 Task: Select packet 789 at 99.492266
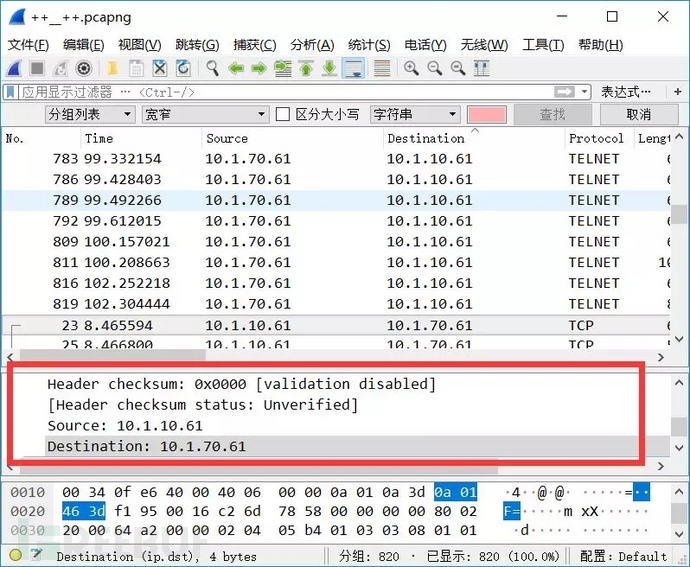336,200
